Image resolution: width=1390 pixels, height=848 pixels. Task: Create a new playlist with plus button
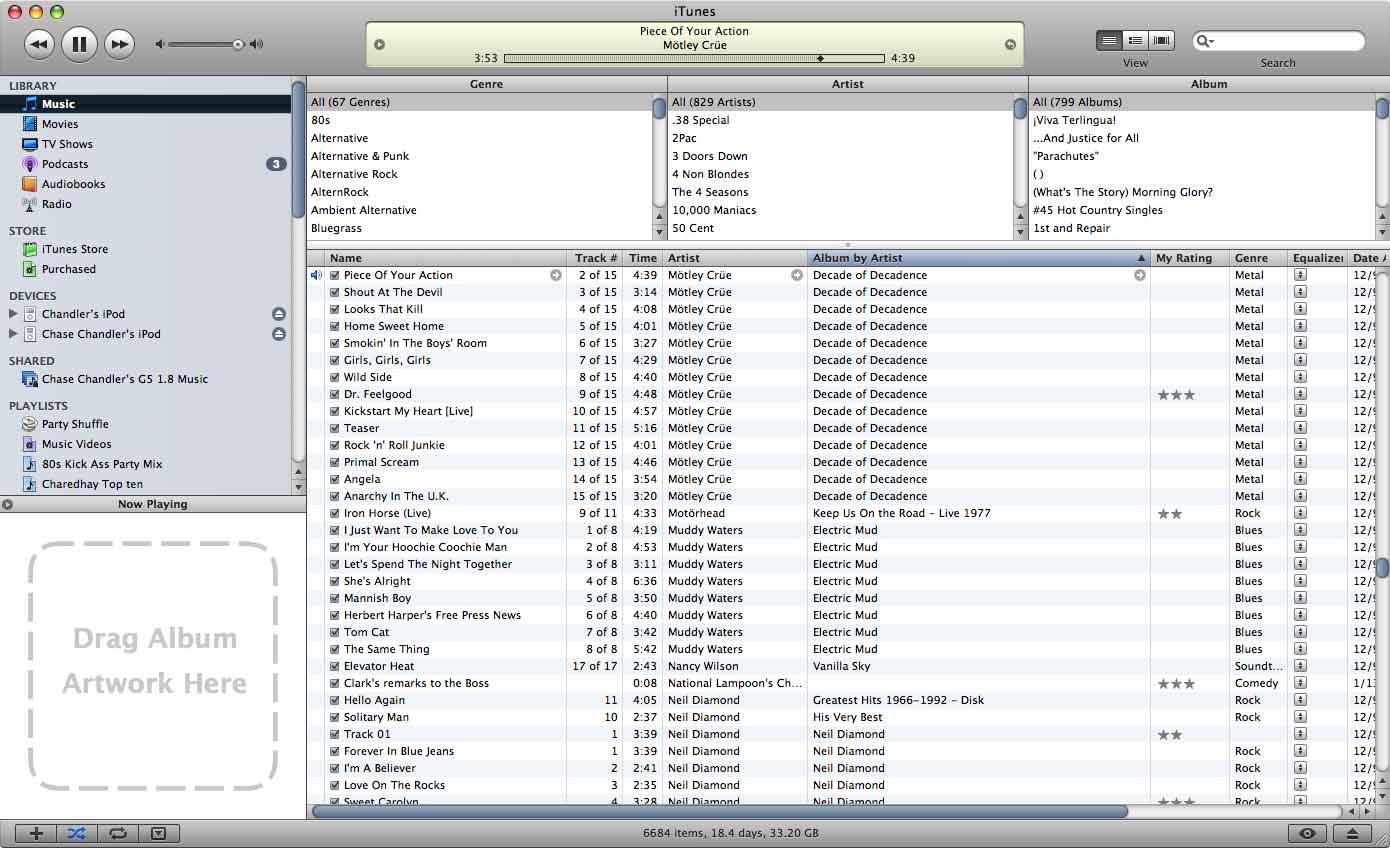[36, 833]
